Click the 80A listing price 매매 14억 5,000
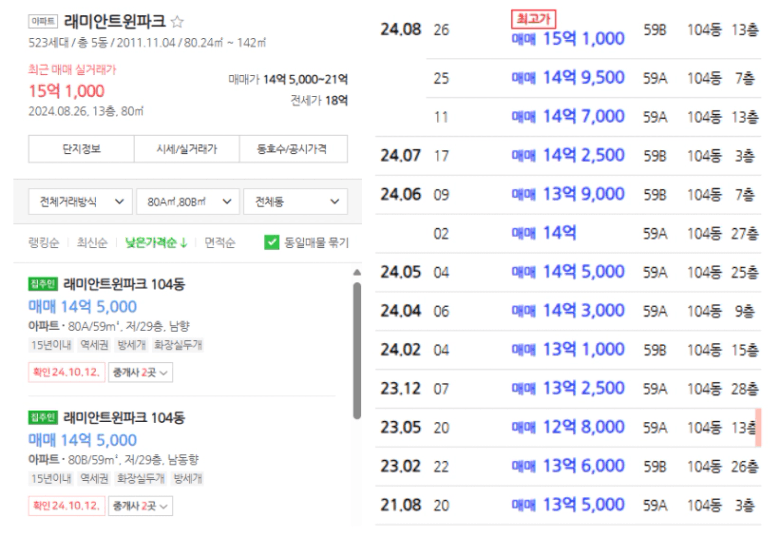 tap(83, 307)
